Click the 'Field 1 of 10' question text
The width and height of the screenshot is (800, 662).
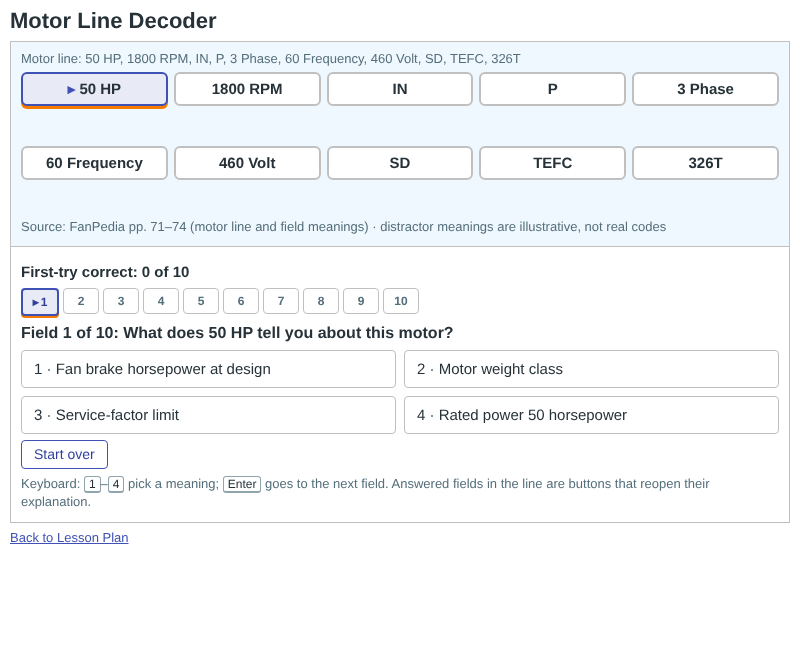coord(237,333)
